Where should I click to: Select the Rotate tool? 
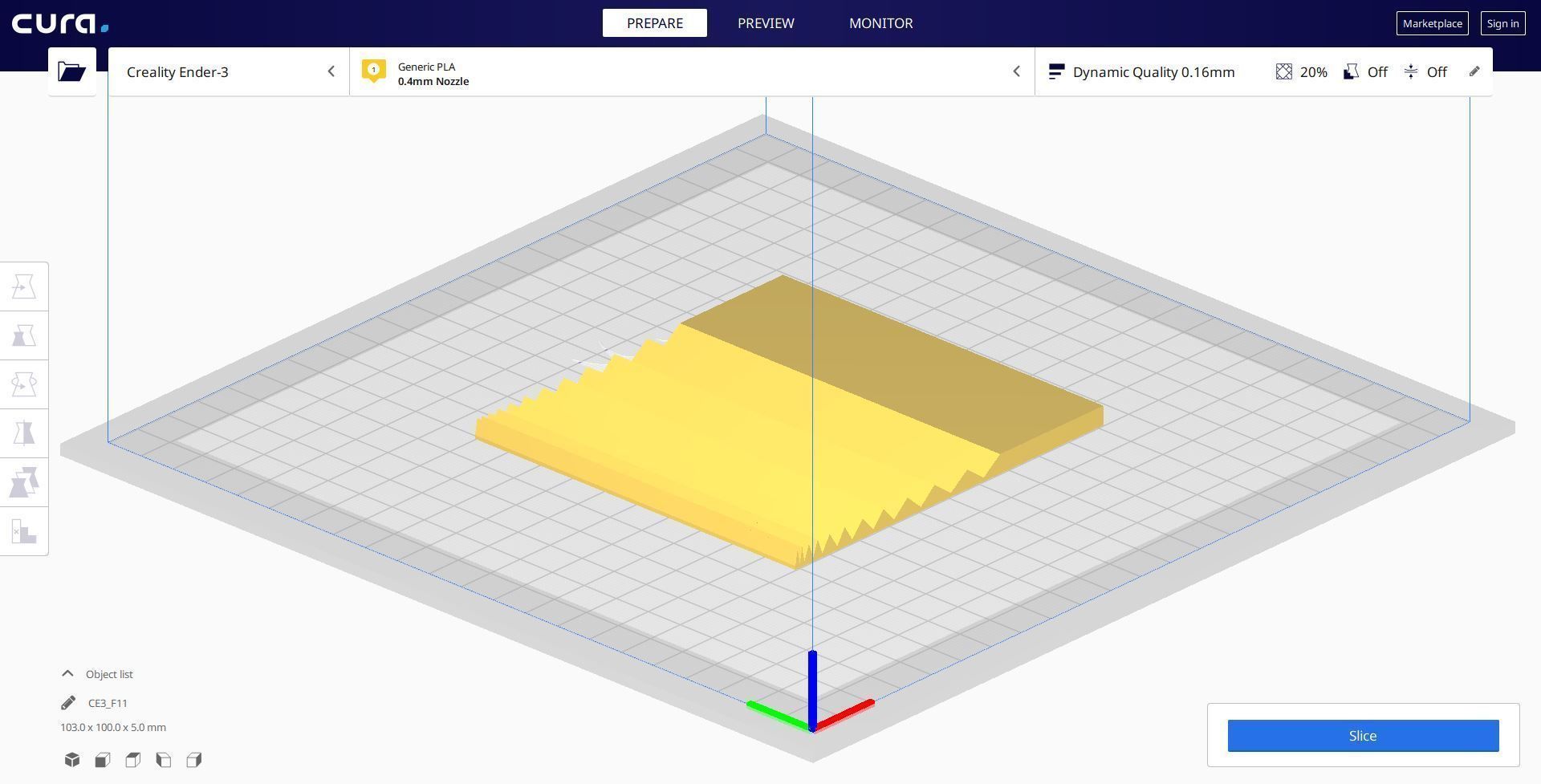[x=24, y=384]
